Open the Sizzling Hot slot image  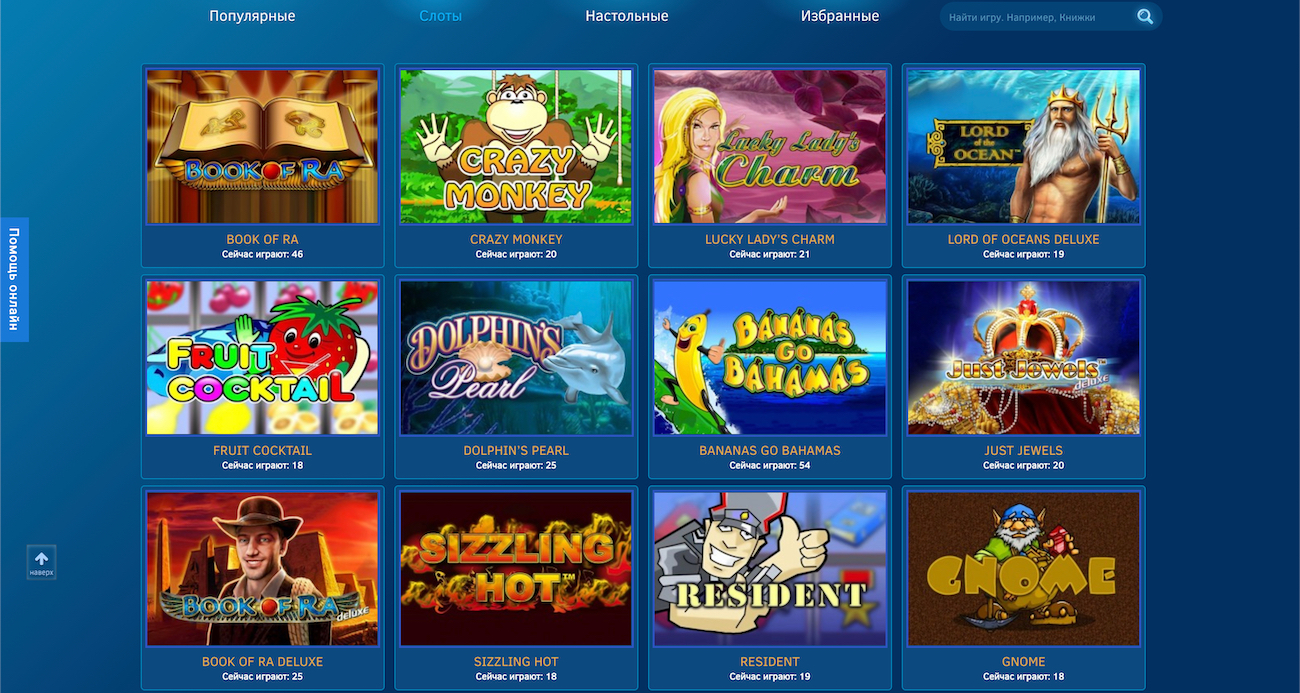(x=516, y=568)
